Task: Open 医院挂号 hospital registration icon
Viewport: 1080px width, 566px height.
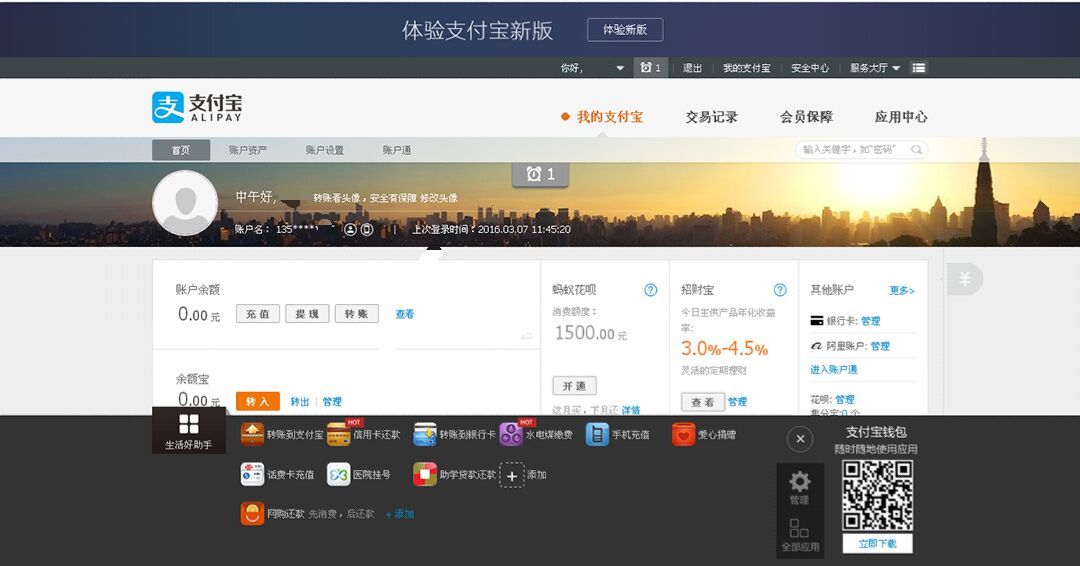Action: [x=338, y=474]
